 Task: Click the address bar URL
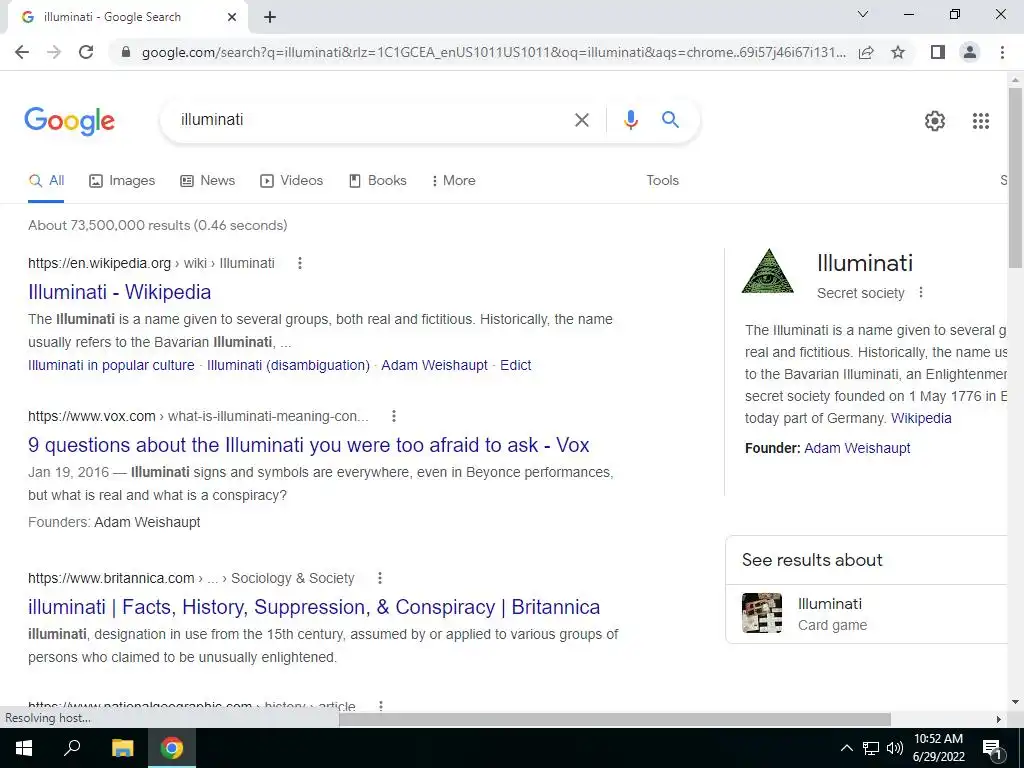[x=493, y=52]
